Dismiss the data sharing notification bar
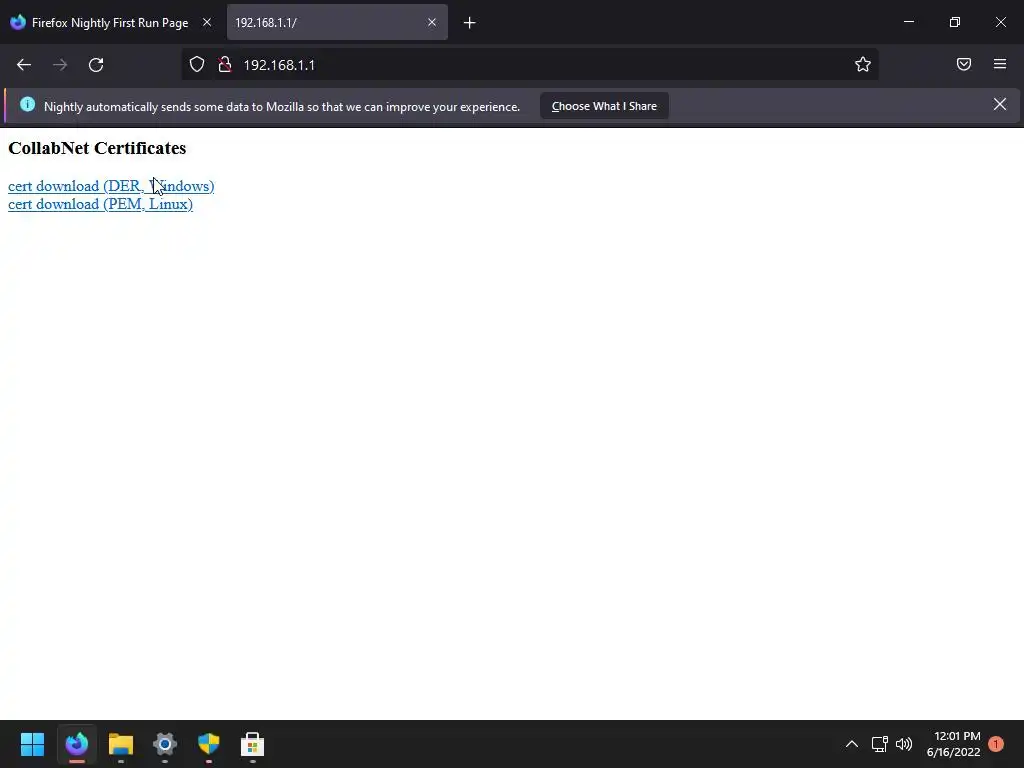This screenshot has width=1024, height=768. click(1000, 104)
